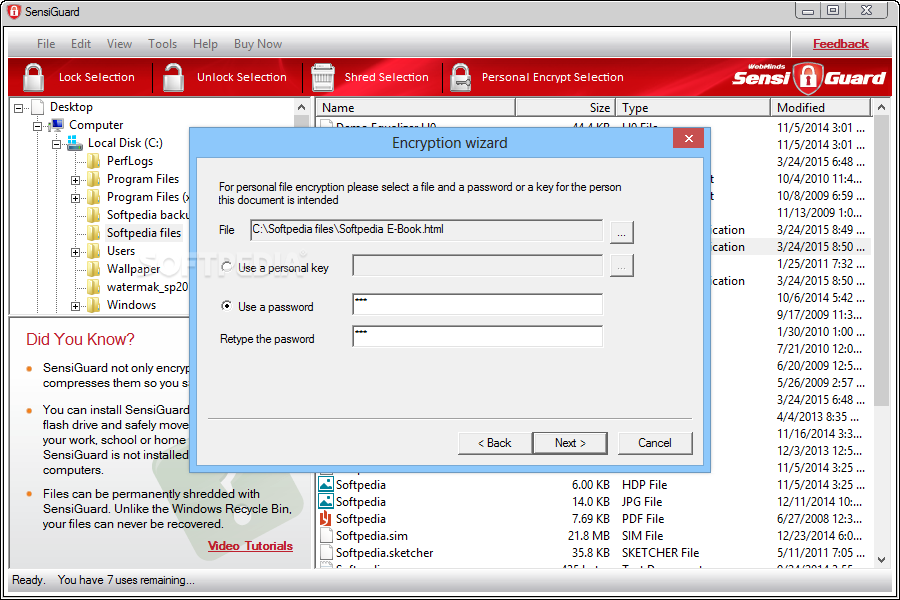Viewport: 900px width, 600px height.
Task: Select the "Use a password" option
Action: tap(227, 306)
